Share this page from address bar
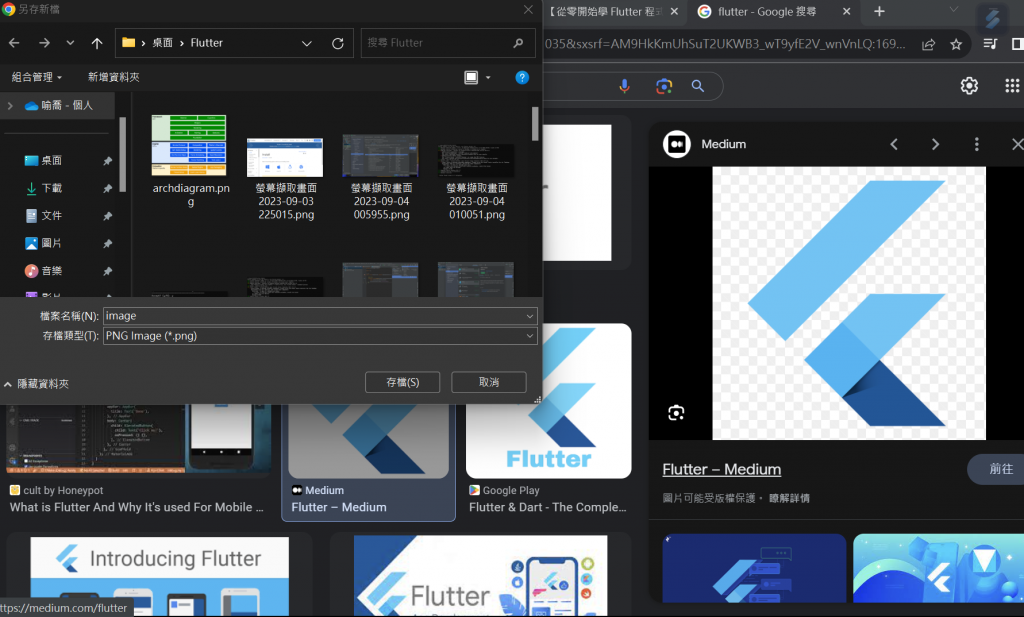This screenshot has height=617, width=1024. point(928,44)
